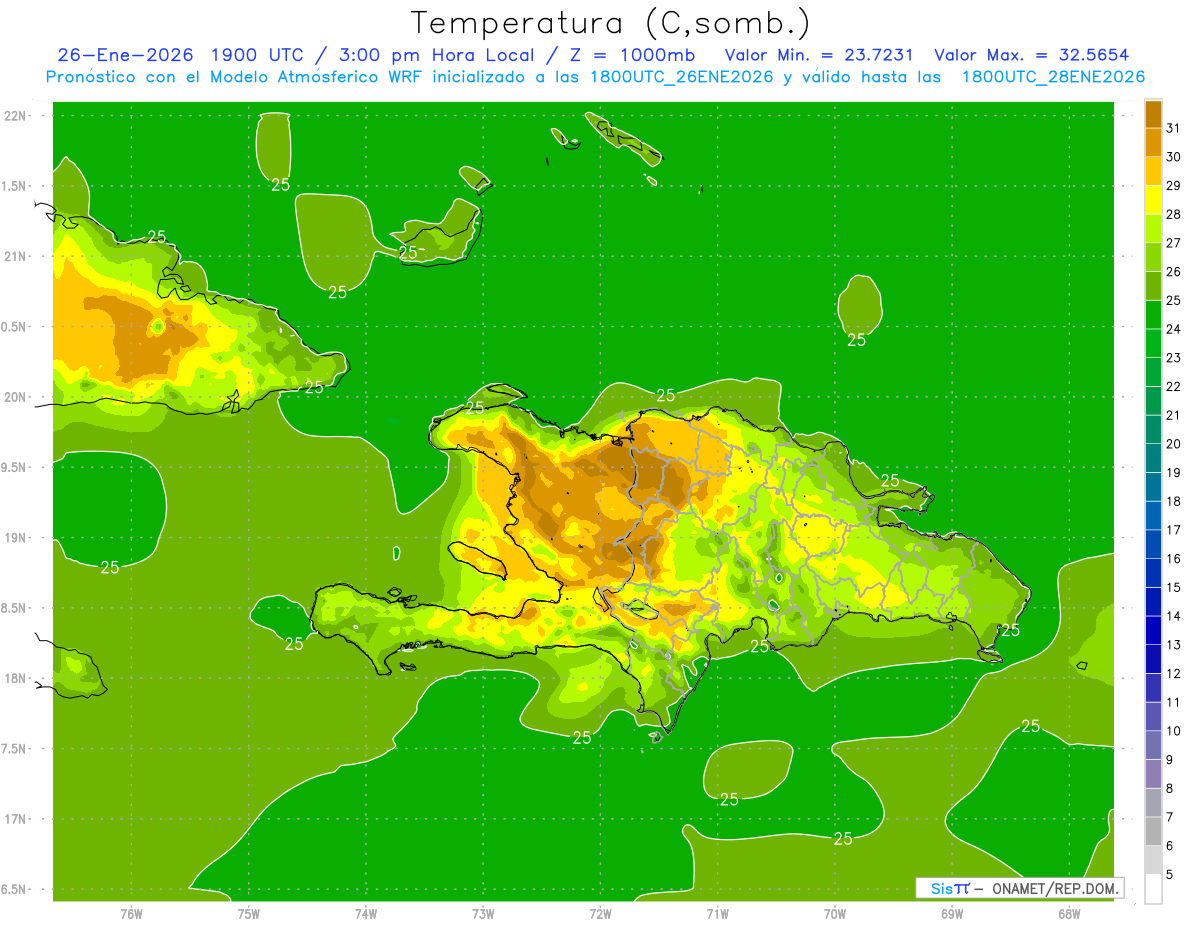Click the '19N' latitude label

pyautogui.click(x=16, y=538)
